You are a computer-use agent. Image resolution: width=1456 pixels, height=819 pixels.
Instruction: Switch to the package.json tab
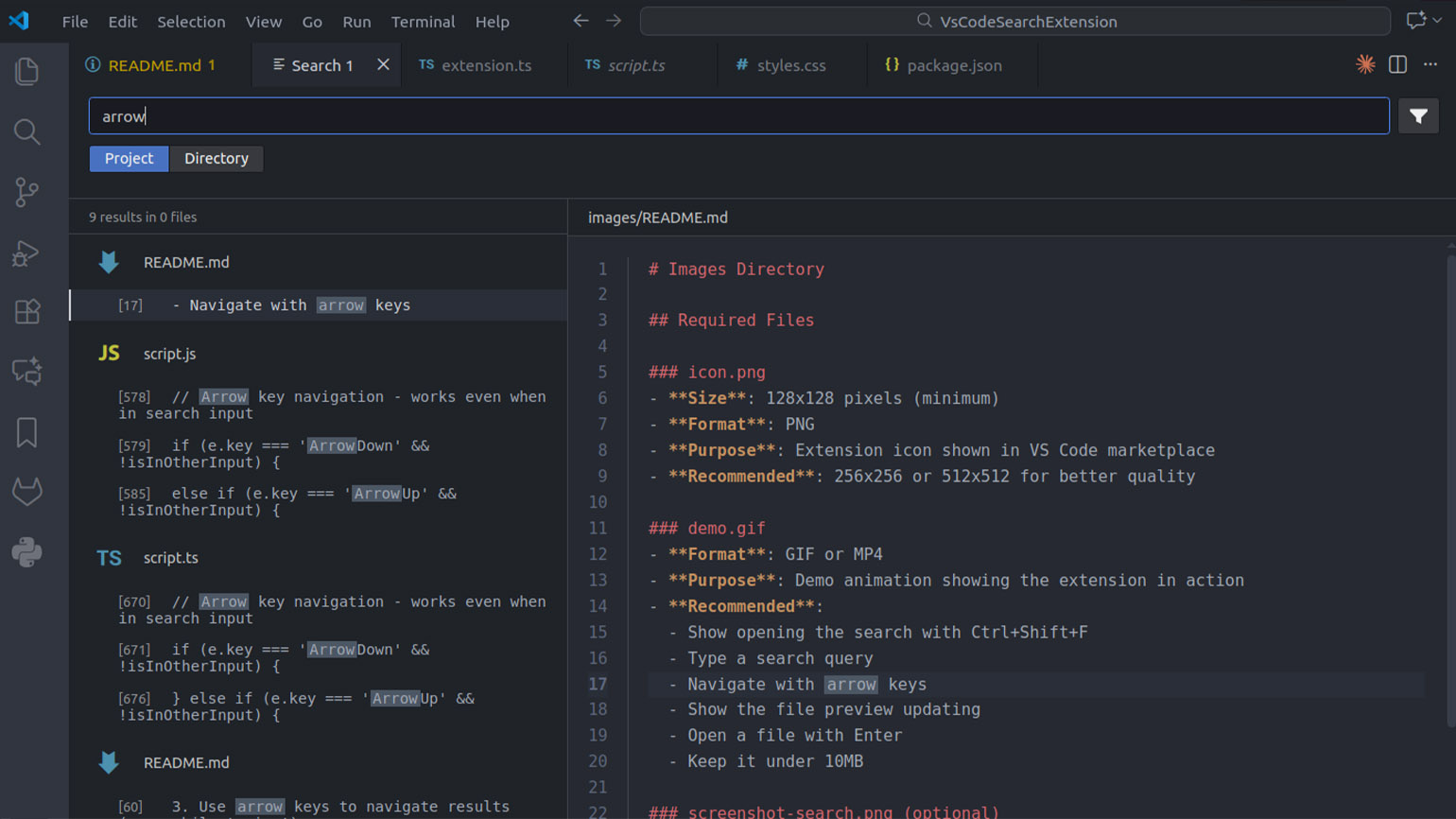(953, 65)
